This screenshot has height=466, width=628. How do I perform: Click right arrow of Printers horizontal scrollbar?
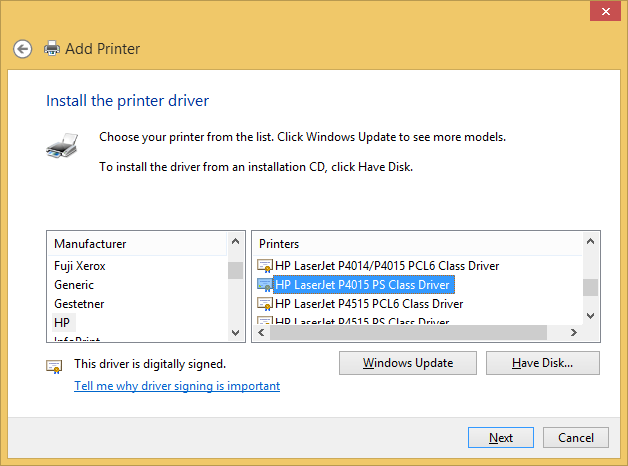(574, 332)
